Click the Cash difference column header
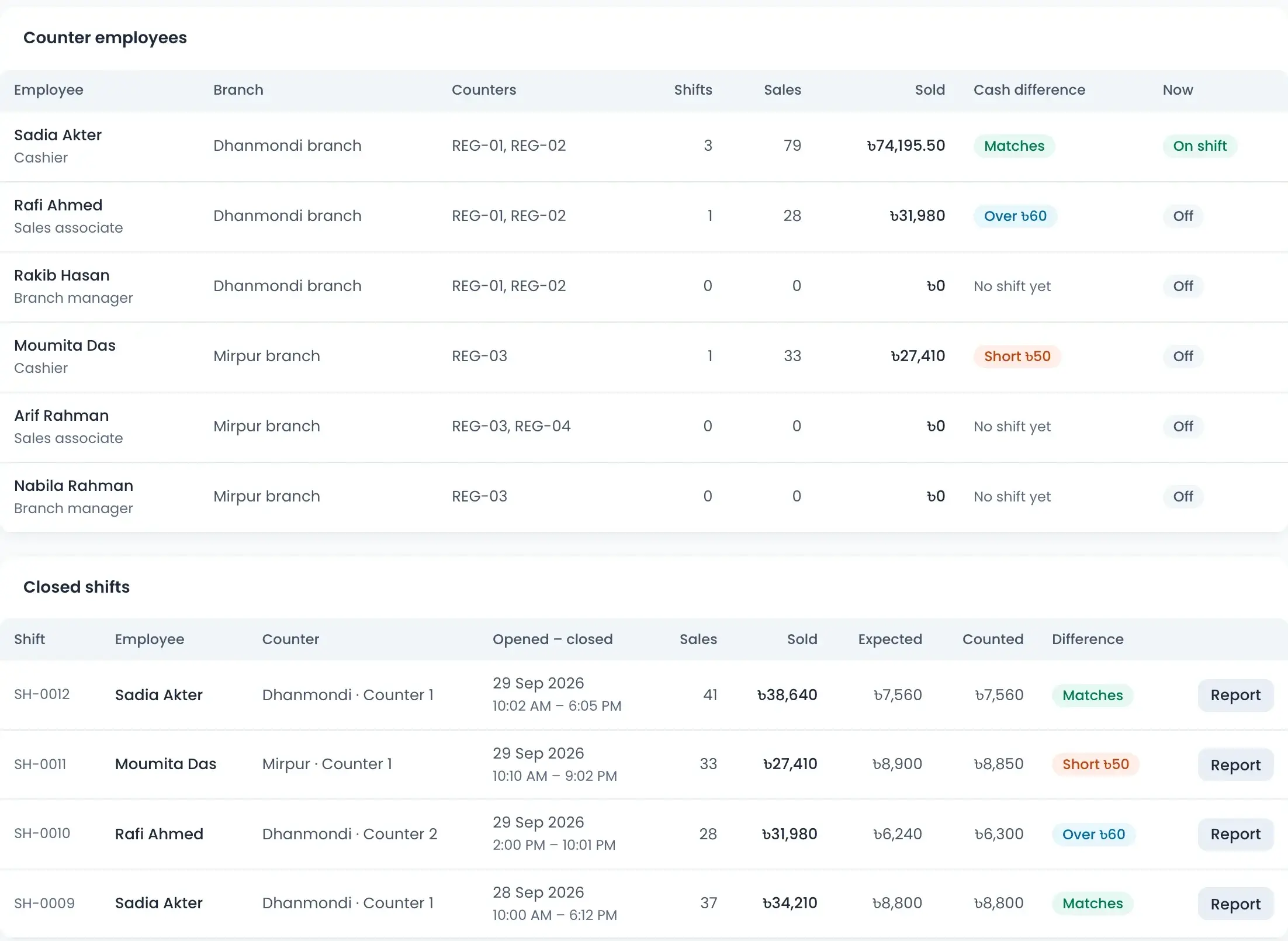 [x=1029, y=90]
